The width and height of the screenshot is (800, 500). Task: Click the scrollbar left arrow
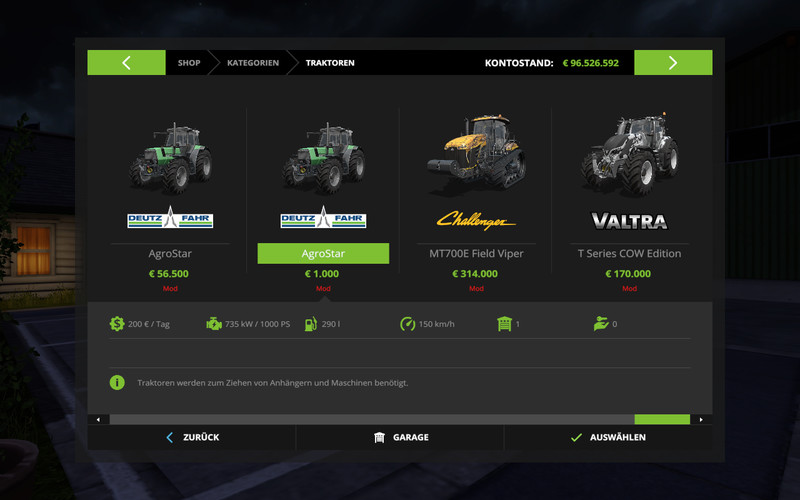pyautogui.click(x=98, y=419)
